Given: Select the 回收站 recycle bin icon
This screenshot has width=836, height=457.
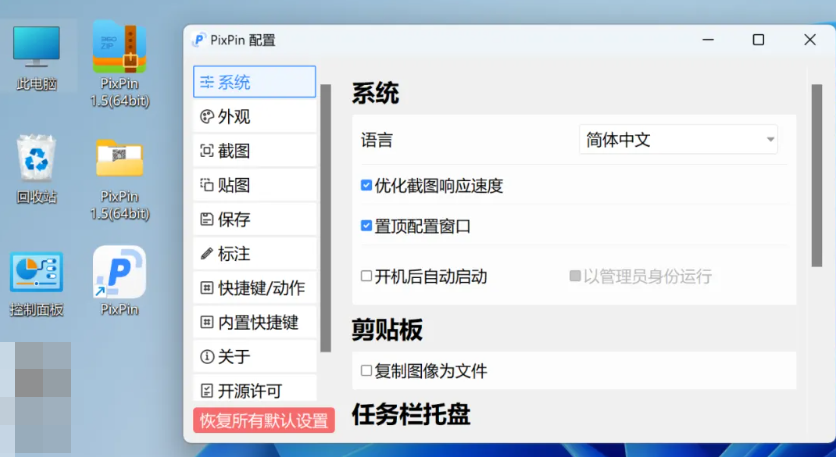Looking at the screenshot, I should pyautogui.click(x=36, y=169).
